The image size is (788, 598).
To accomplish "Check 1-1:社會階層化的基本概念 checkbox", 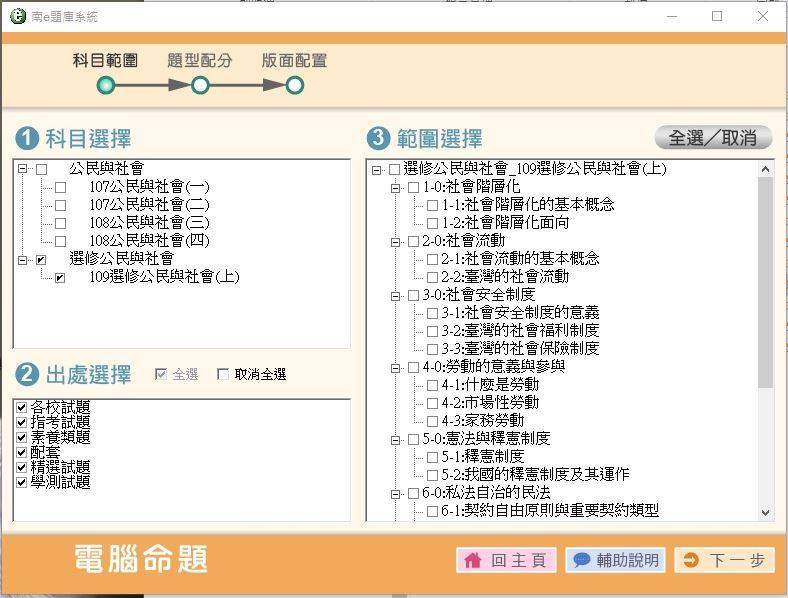I will click(432, 205).
